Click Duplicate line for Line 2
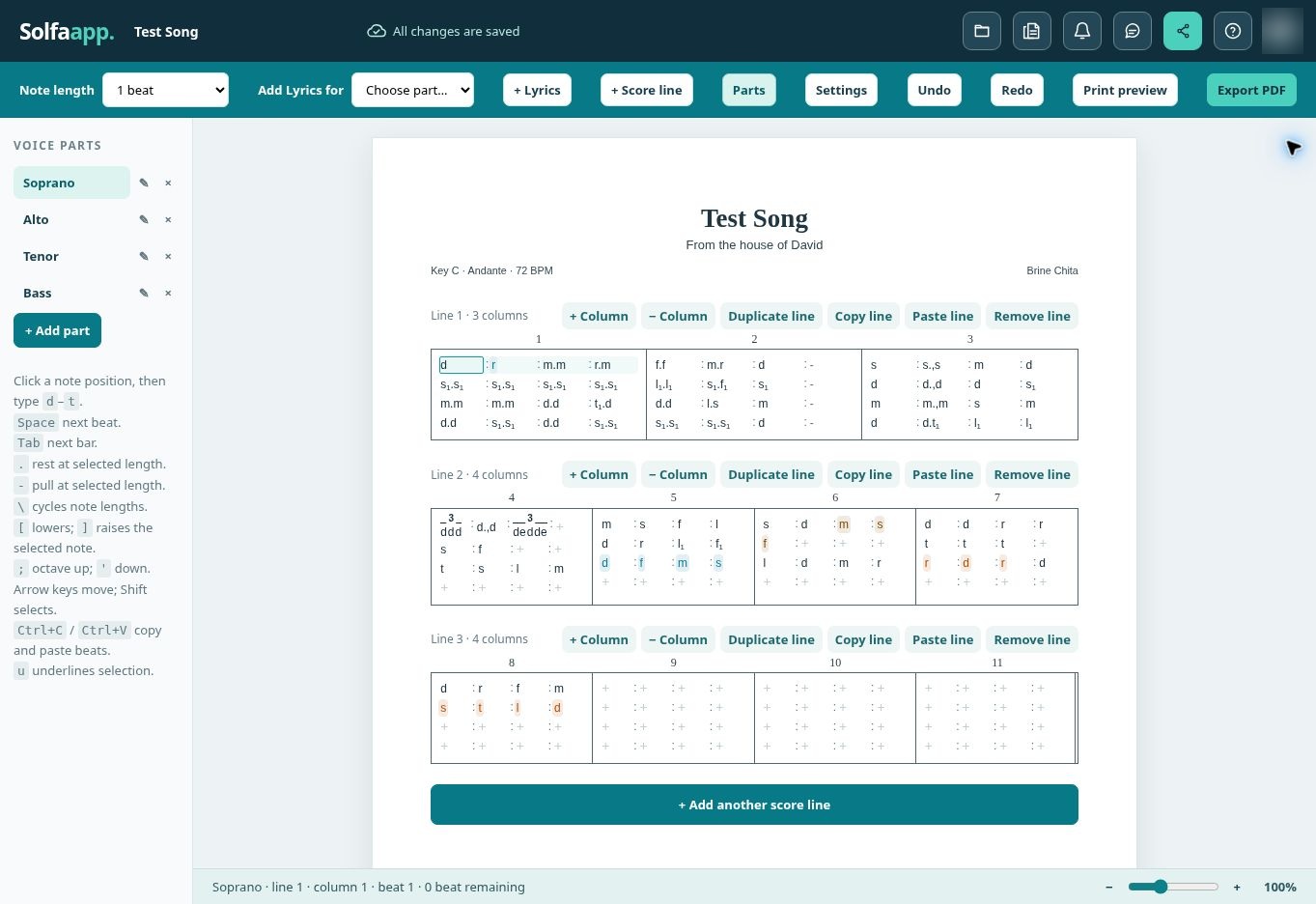1316x904 pixels. [x=771, y=474]
